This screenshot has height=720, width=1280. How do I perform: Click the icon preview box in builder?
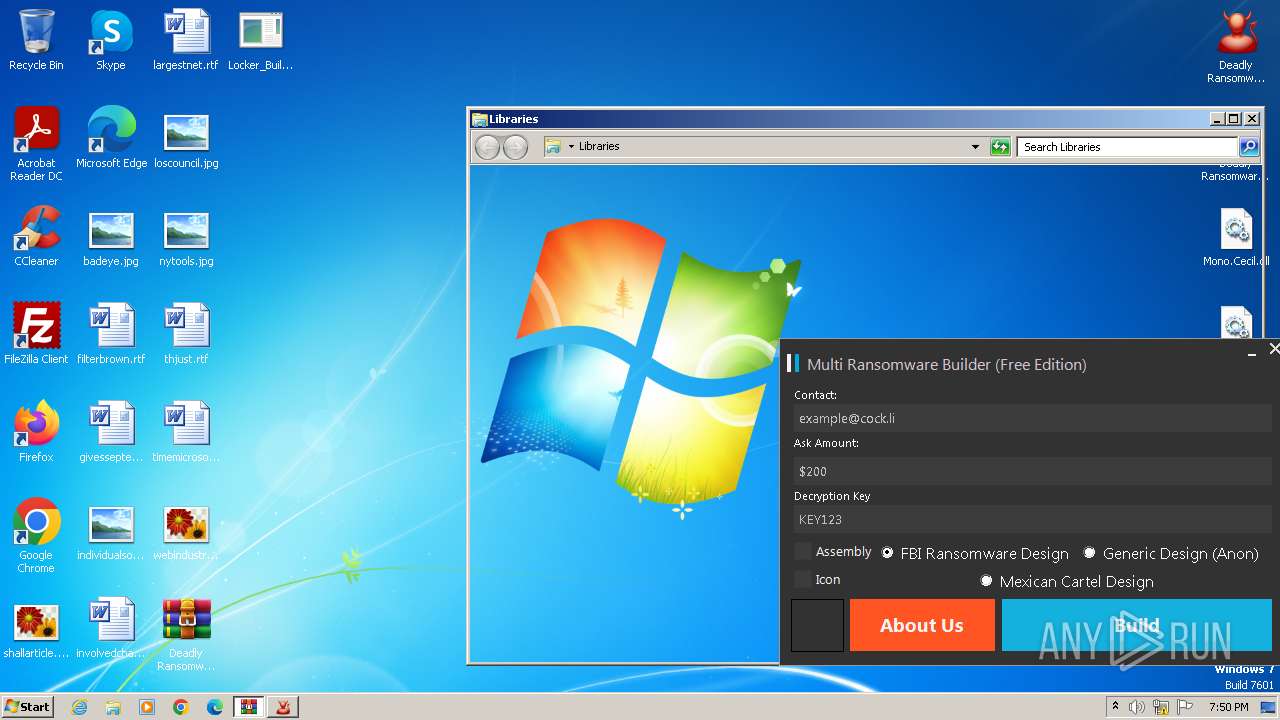(818, 625)
